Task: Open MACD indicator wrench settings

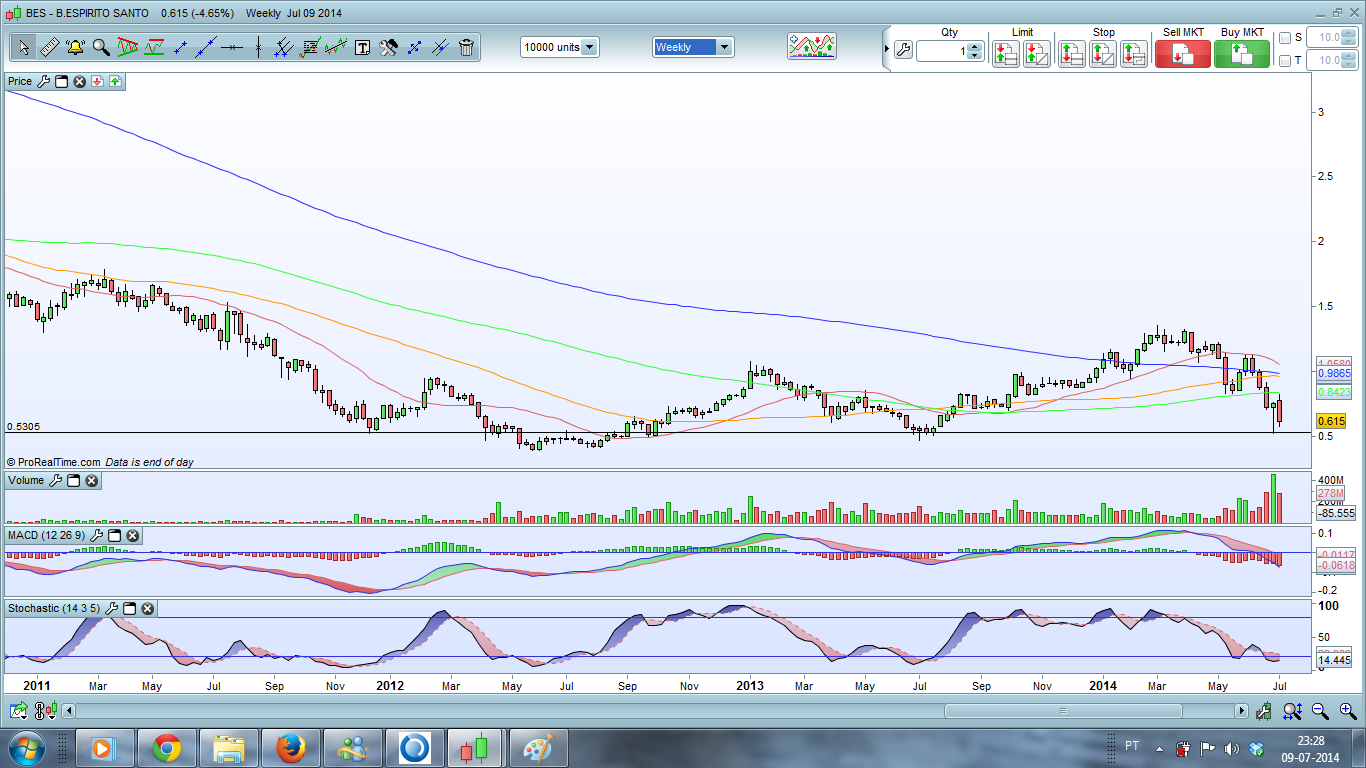Action: (x=98, y=536)
